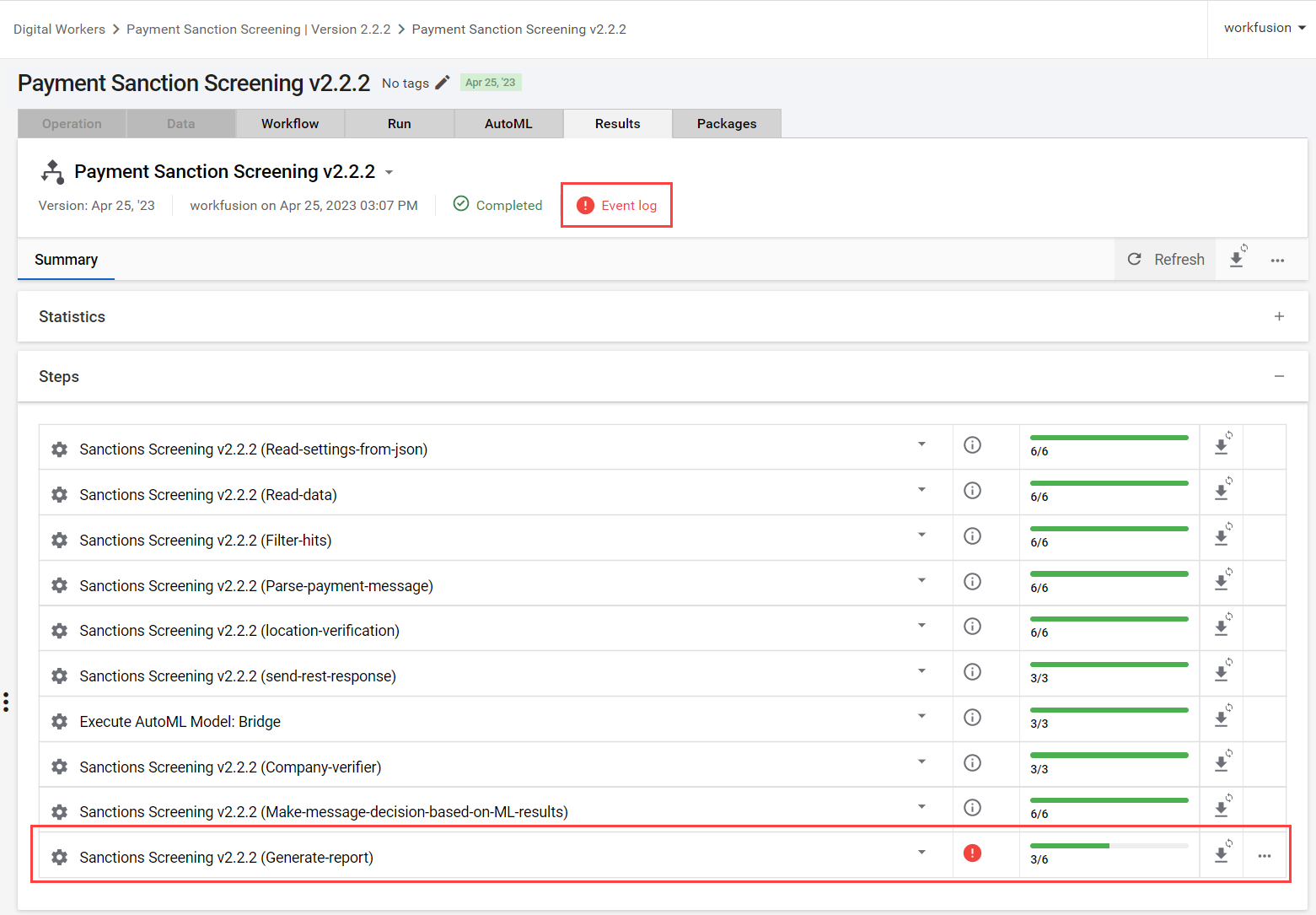Image resolution: width=1316 pixels, height=915 pixels.
Task: Click the Sanctions Screening v2.2.2 (Company-verifier) step name
Action: [230, 767]
